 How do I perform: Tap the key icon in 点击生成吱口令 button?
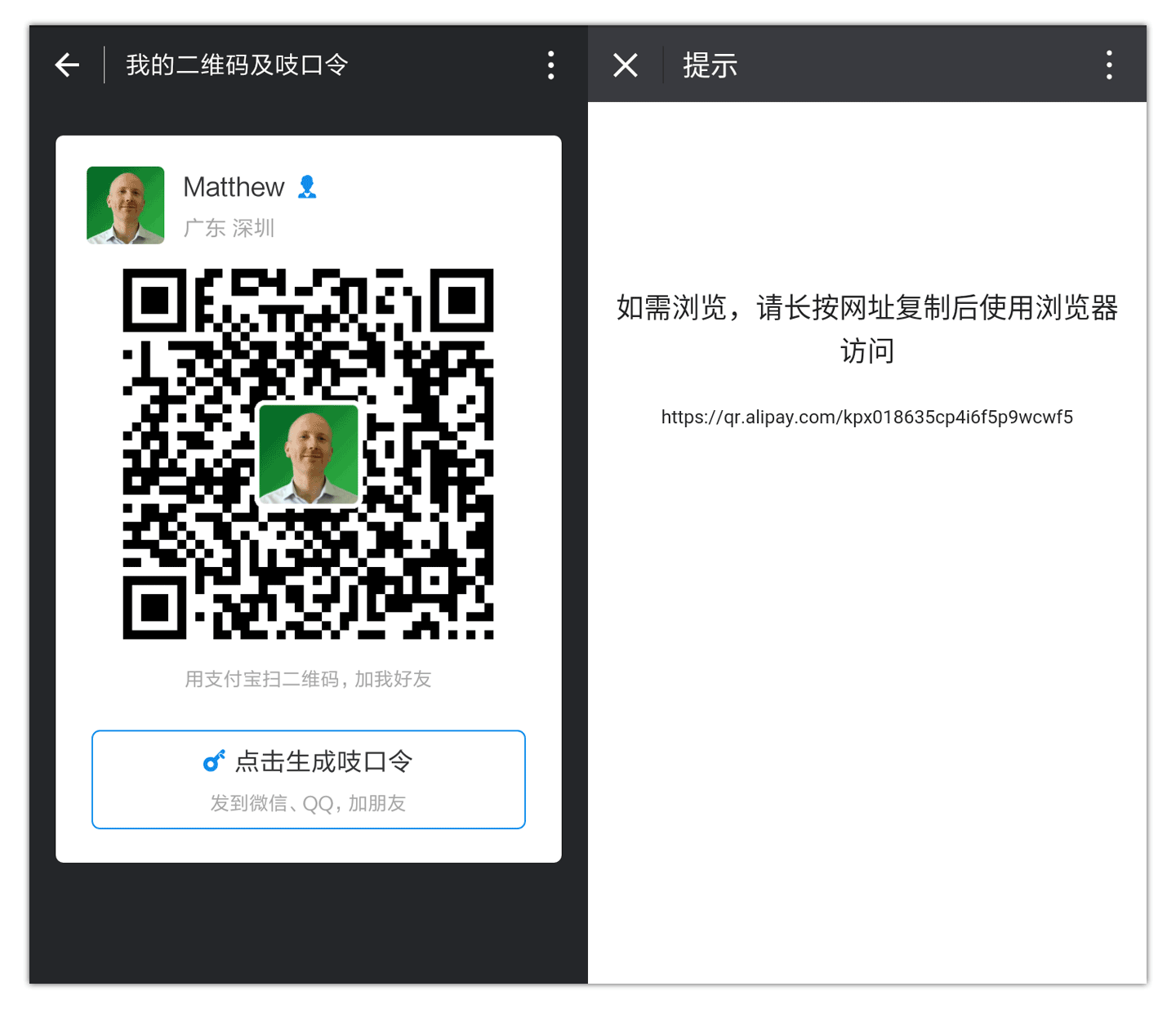[x=214, y=761]
